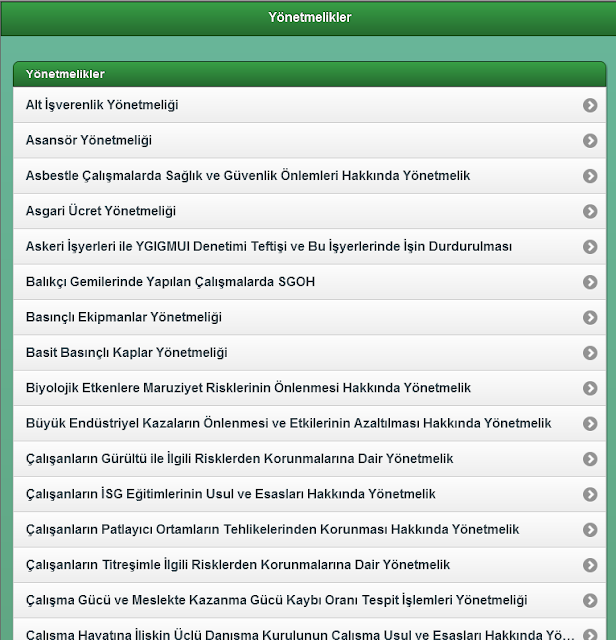616x640 pixels.
Task: Click arrow icon for Biyolojik Etkenlere row
Action: tap(590, 388)
